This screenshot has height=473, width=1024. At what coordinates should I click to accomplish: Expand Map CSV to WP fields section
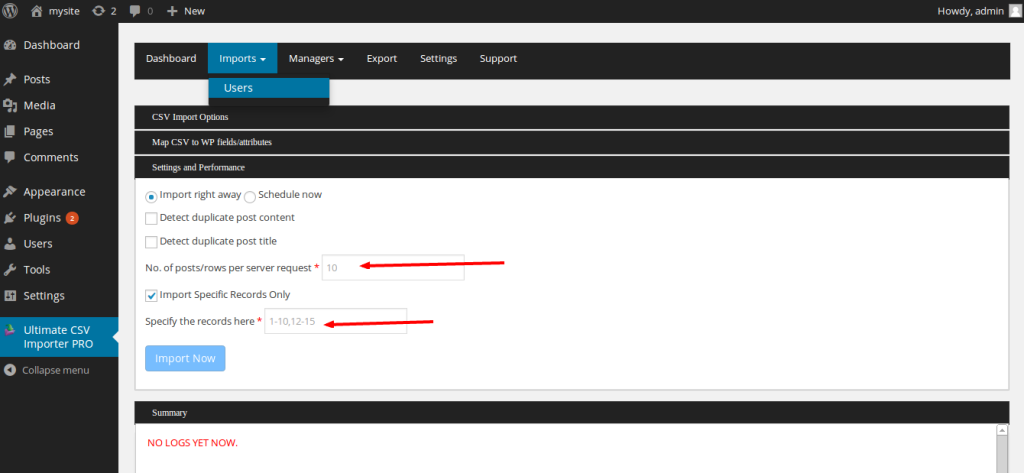click(571, 142)
